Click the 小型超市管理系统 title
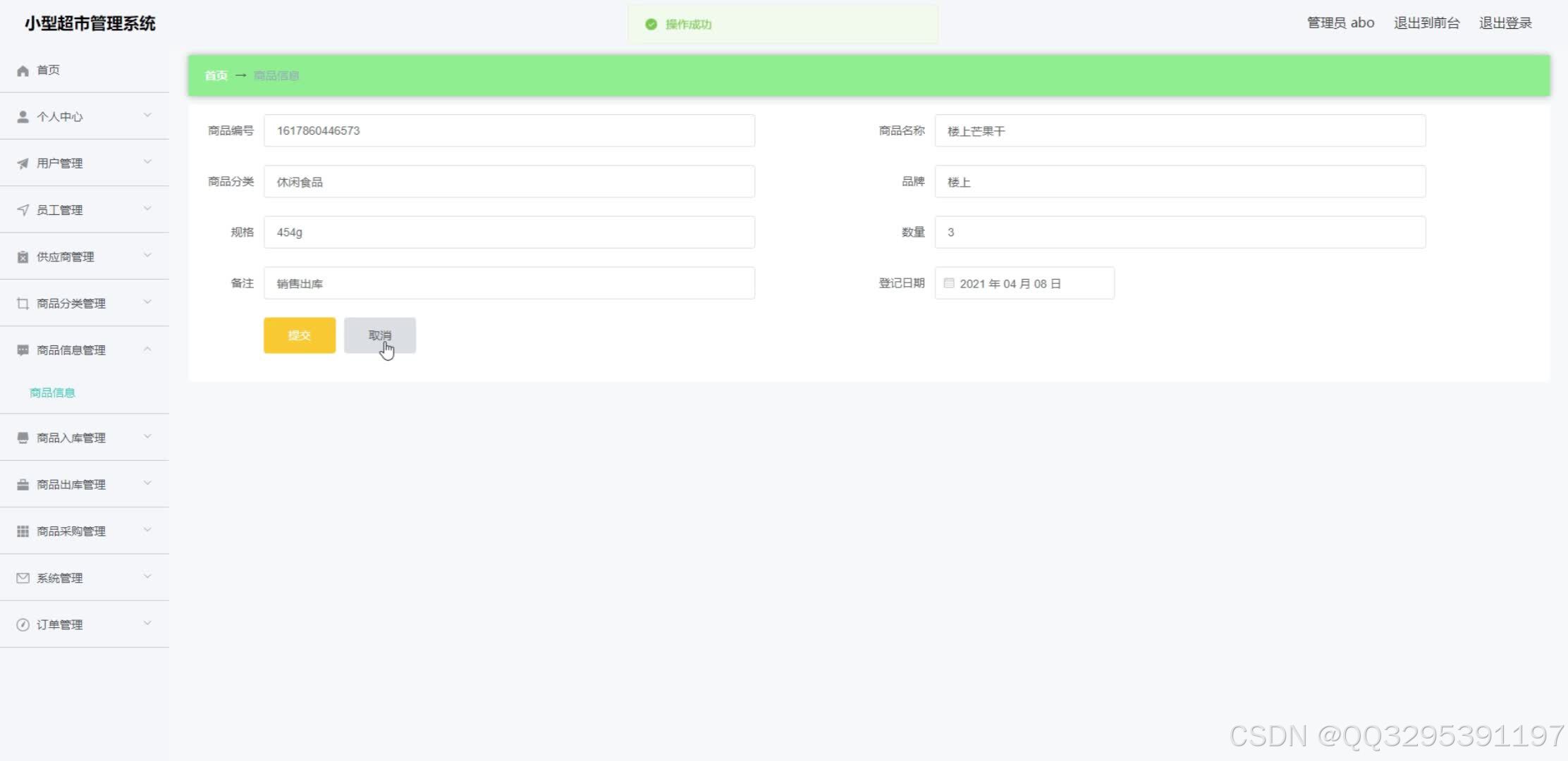The image size is (1568, 761). click(90, 23)
